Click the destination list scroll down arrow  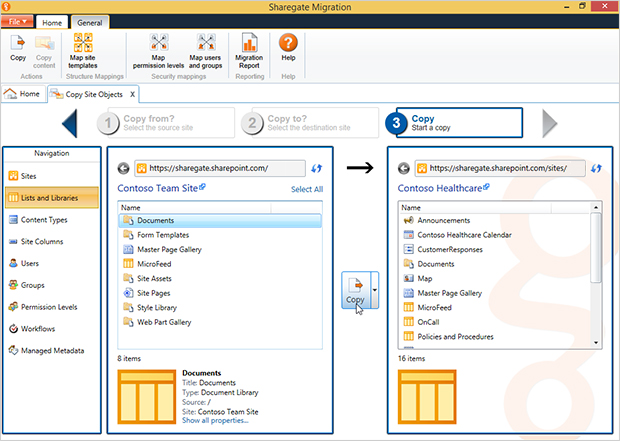pos(596,343)
